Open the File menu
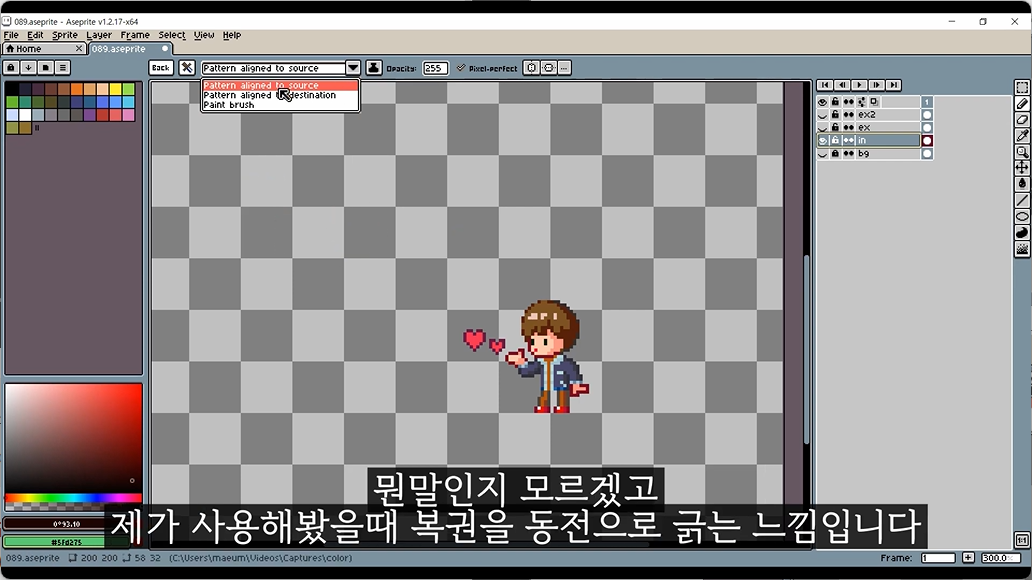The width and height of the screenshot is (1032, 580). pyautogui.click(x=11, y=35)
